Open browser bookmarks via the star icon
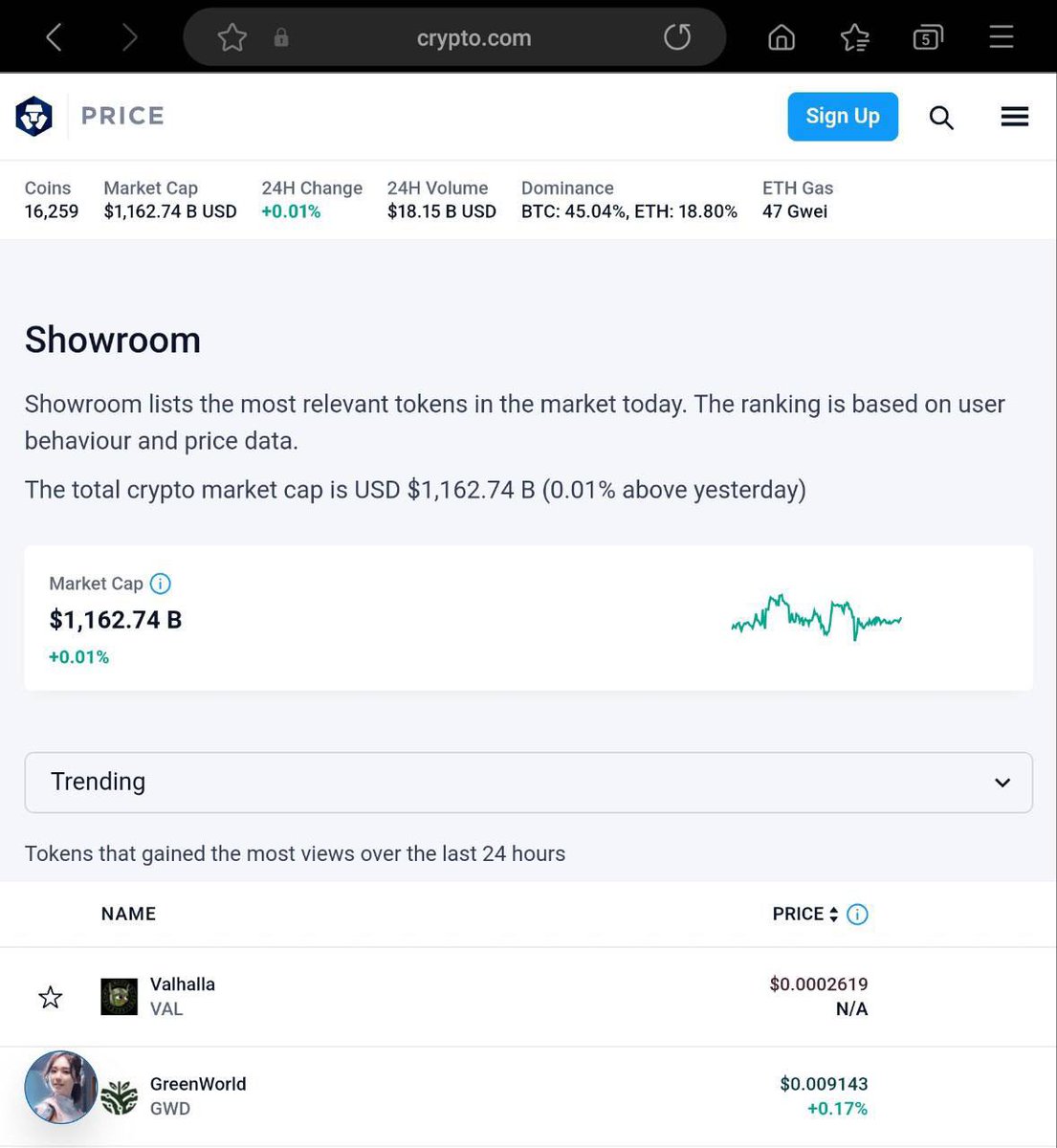 [x=854, y=37]
